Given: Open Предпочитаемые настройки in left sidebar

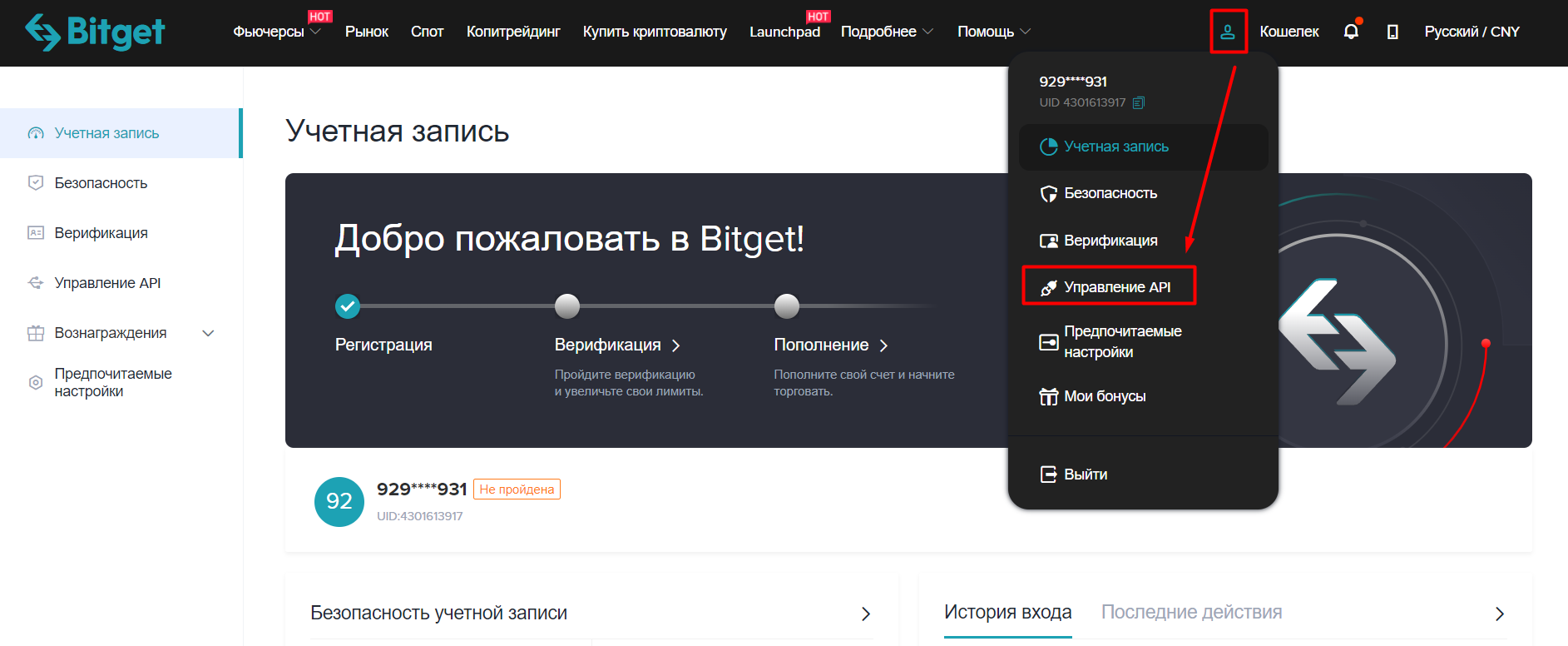Looking at the screenshot, I should [121, 383].
